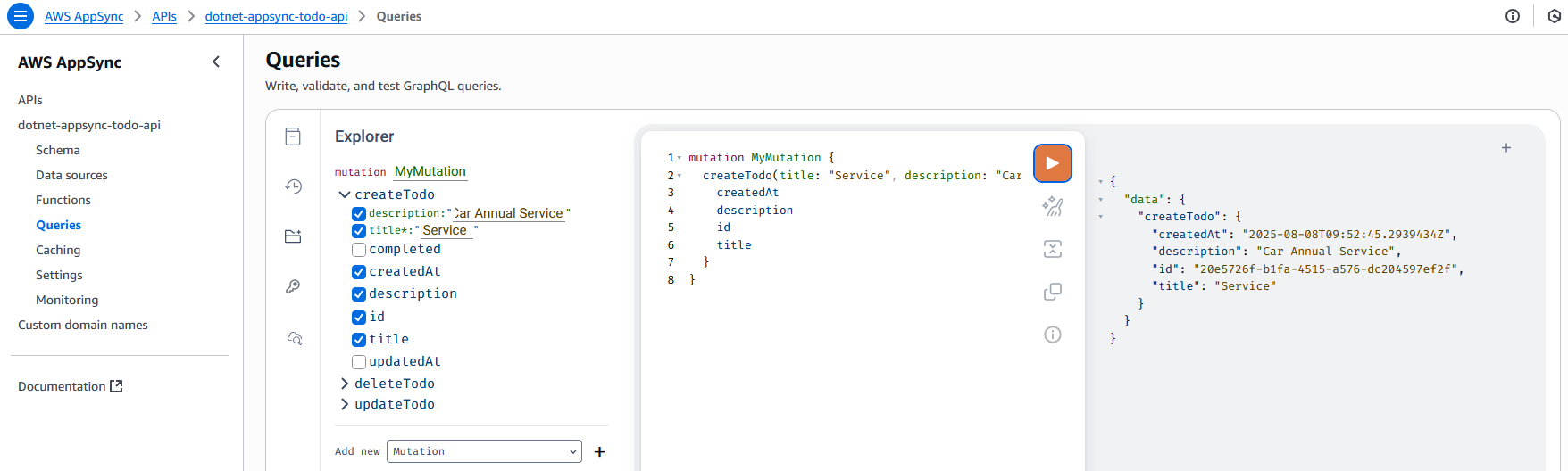Run the GraphQL query with play button
The image size is (1568, 471).
click(1052, 163)
